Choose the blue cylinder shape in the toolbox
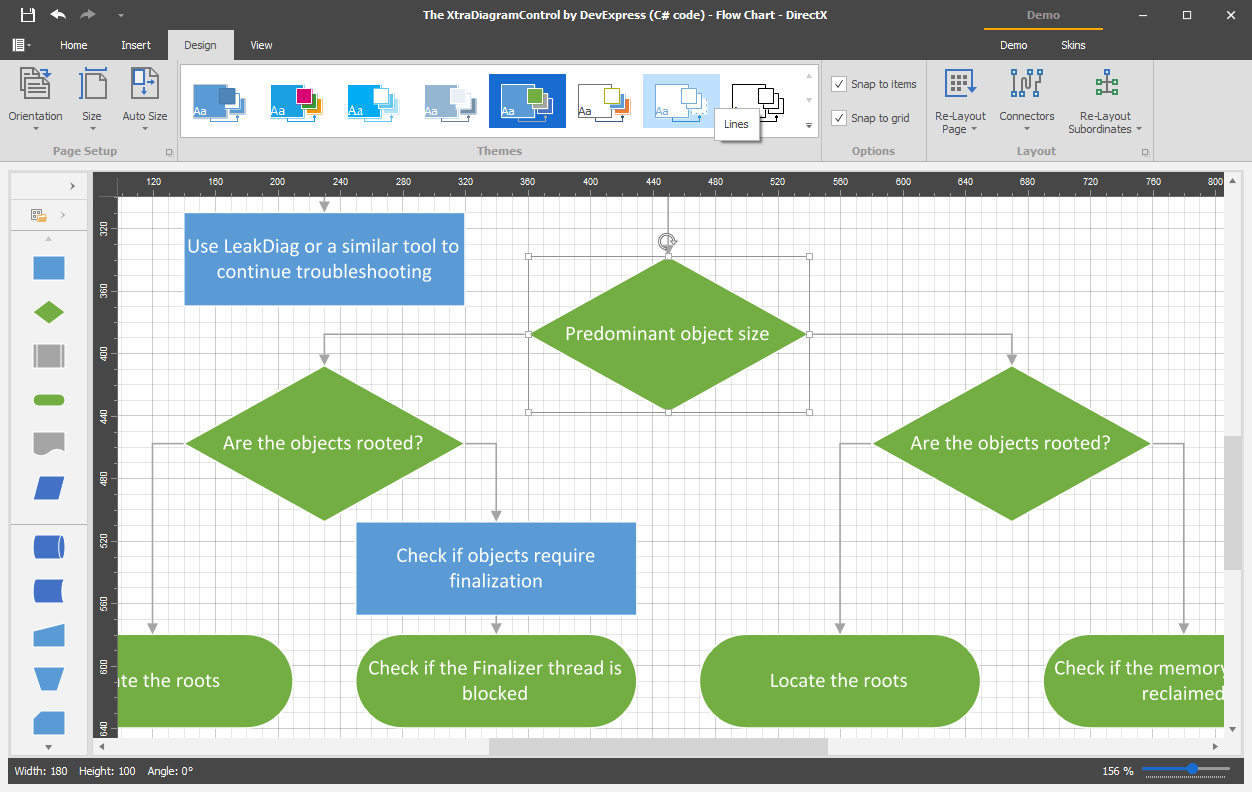 [x=49, y=547]
